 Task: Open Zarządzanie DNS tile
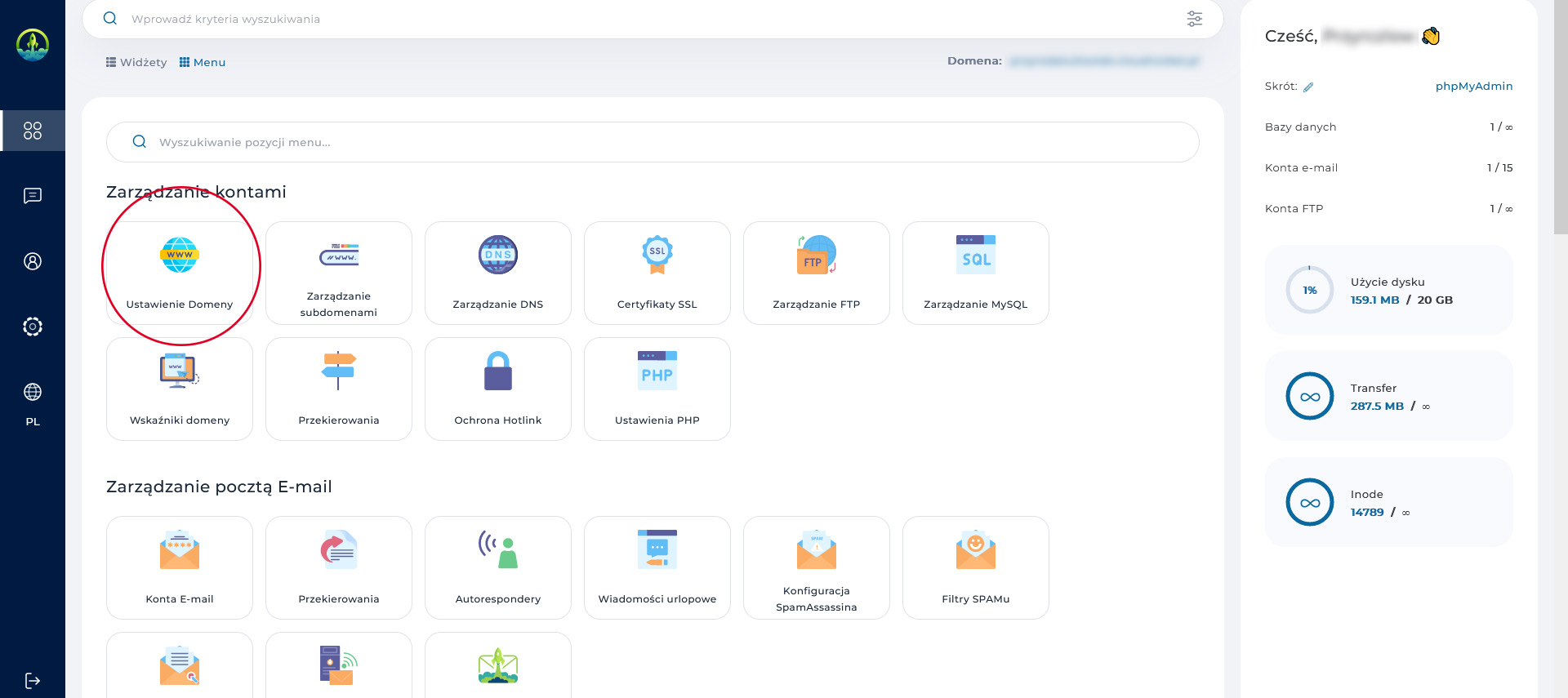pos(497,273)
